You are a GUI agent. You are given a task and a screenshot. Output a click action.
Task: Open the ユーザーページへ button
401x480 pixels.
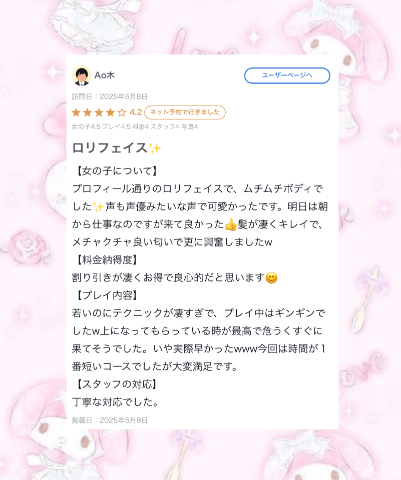287,75
